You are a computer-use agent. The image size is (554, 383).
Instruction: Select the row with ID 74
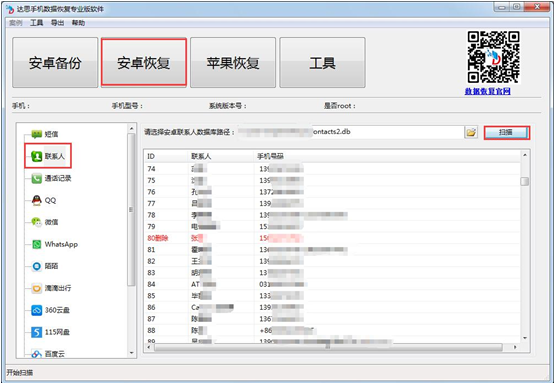(x=332, y=169)
